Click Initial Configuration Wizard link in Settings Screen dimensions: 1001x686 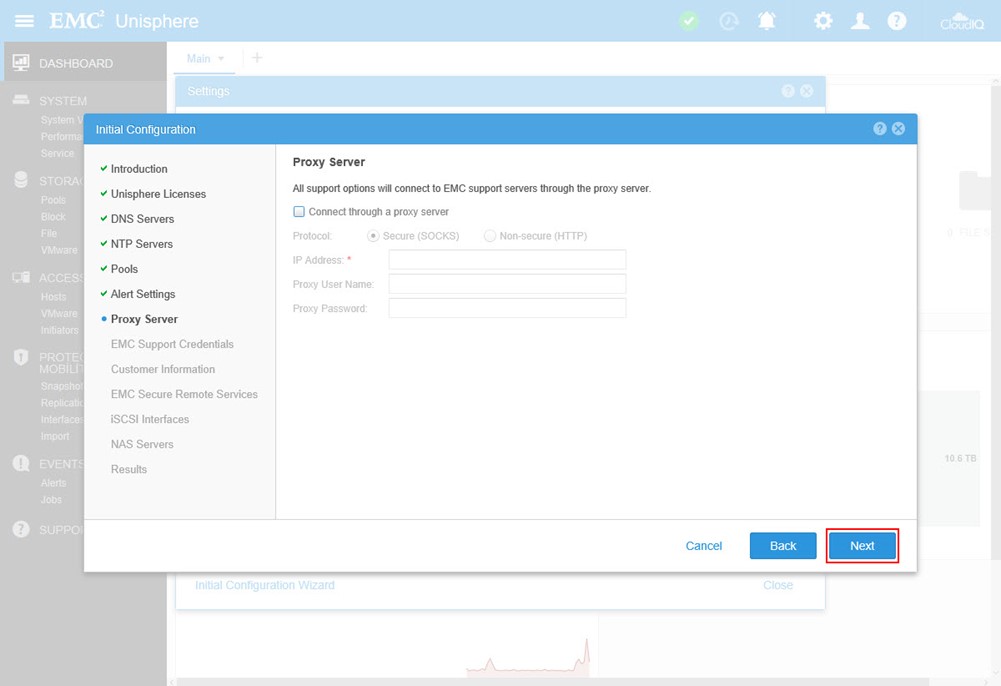coord(264,585)
